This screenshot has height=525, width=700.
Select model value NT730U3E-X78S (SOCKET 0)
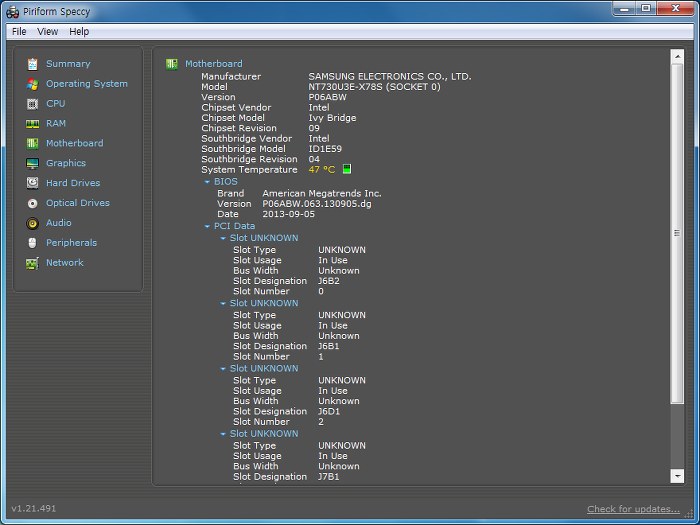[374, 87]
